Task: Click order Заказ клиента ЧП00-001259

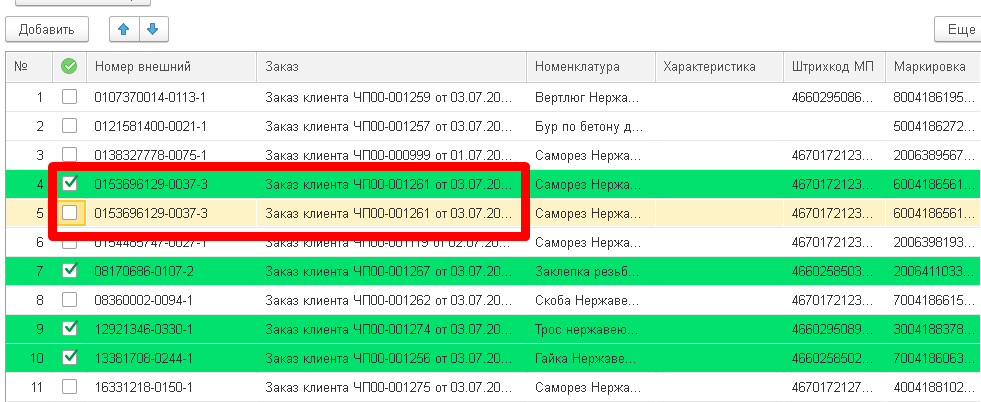Action: tap(390, 97)
